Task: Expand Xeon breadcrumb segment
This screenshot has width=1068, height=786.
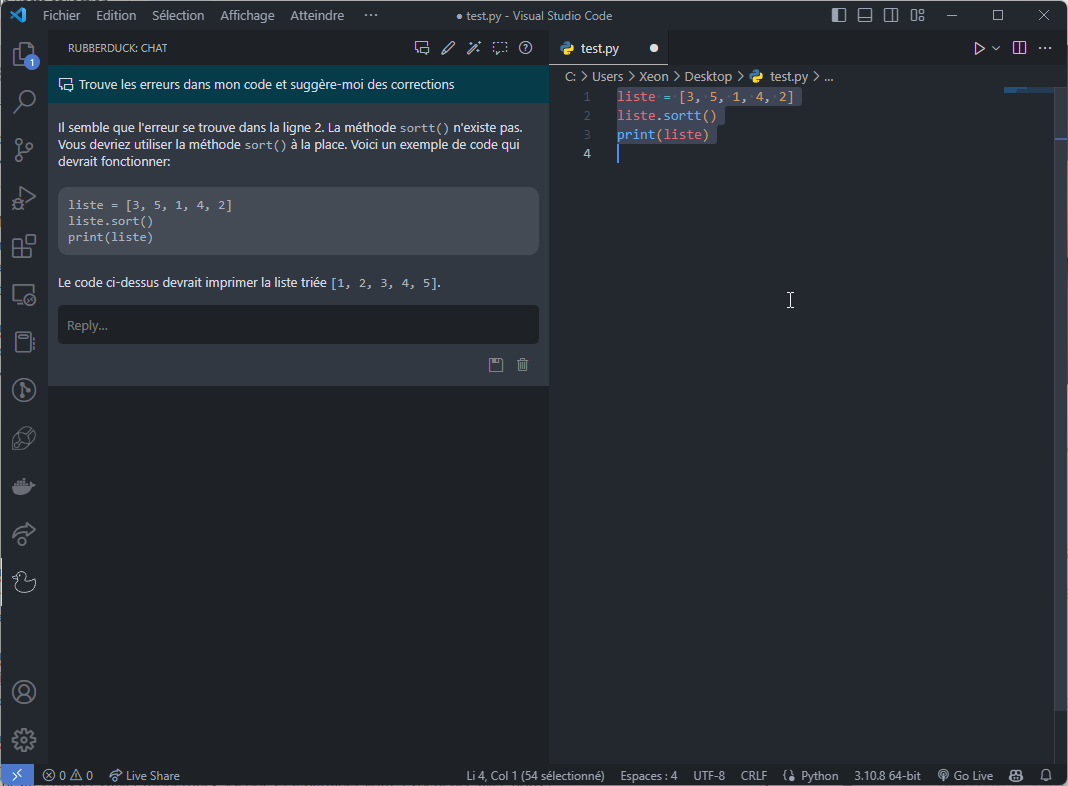Action: coord(653,77)
